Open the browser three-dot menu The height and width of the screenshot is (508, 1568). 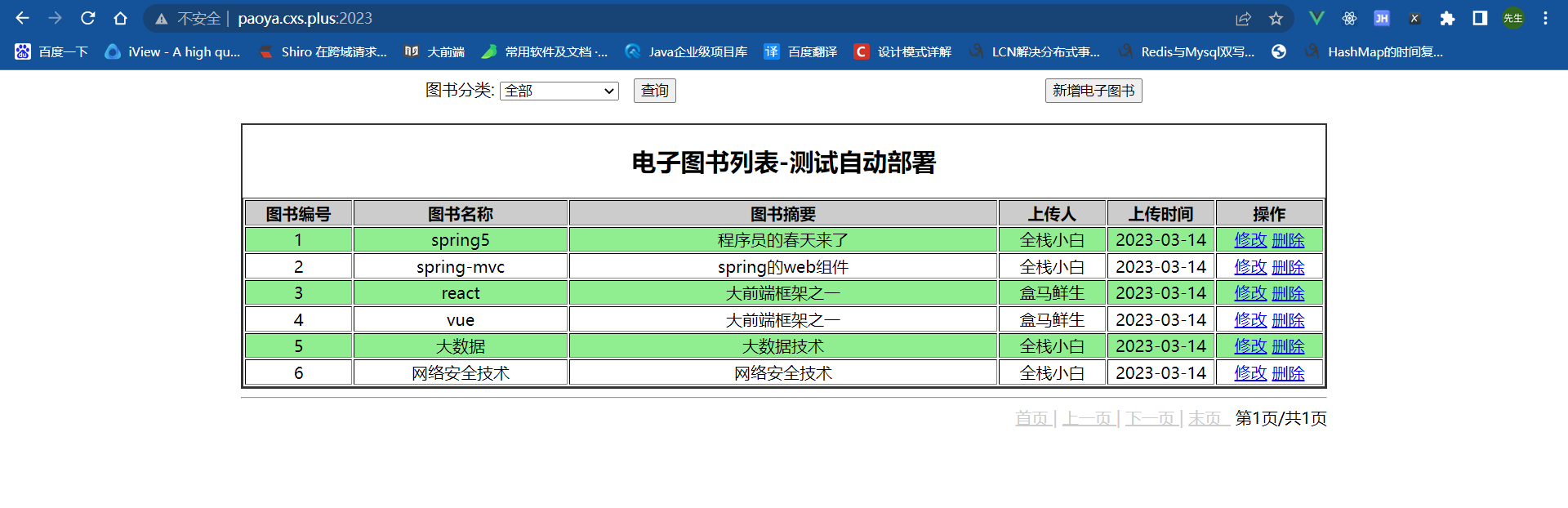click(x=1545, y=18)
